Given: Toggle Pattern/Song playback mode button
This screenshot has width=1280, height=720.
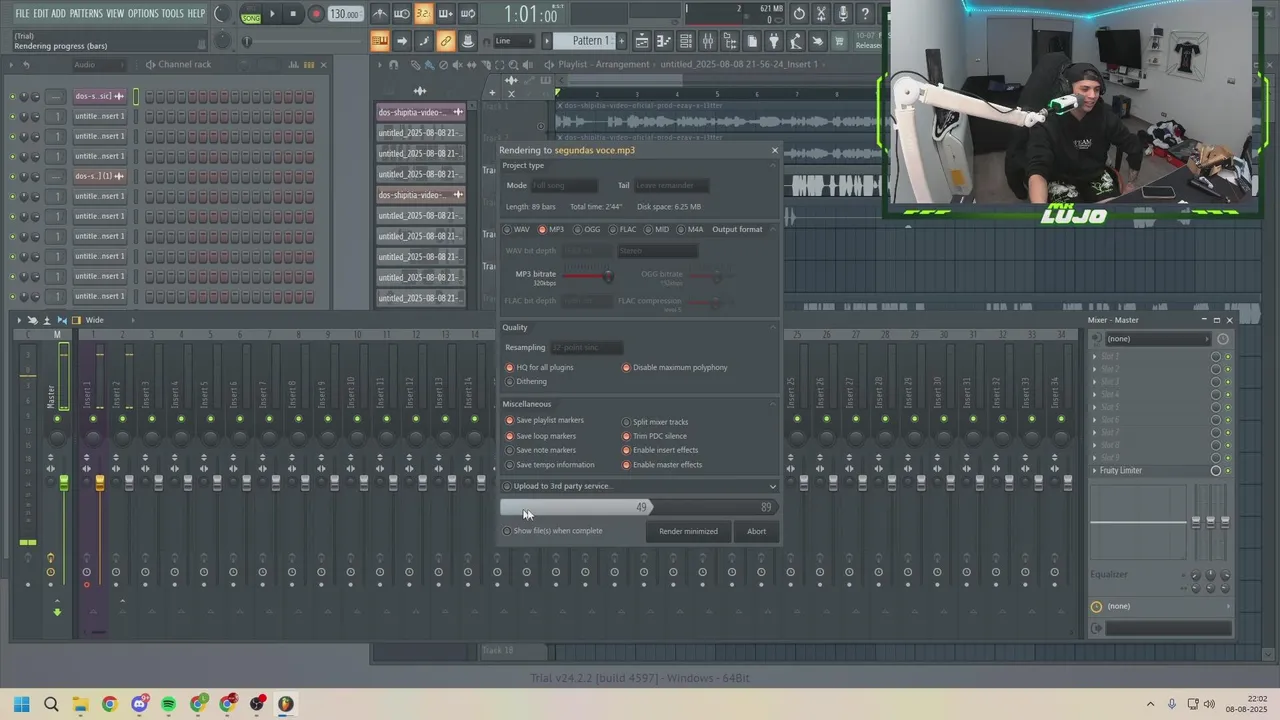Looking at the screenshot, I should coord(251,14).
